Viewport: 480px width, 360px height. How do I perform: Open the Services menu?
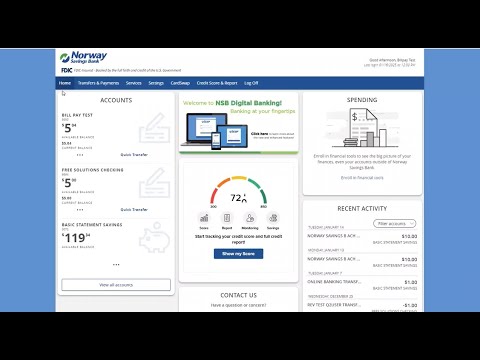(x=134, y=83)
